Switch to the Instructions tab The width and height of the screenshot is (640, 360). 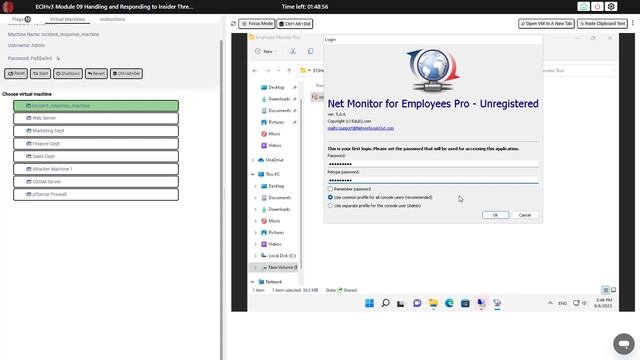pos(112,19)
